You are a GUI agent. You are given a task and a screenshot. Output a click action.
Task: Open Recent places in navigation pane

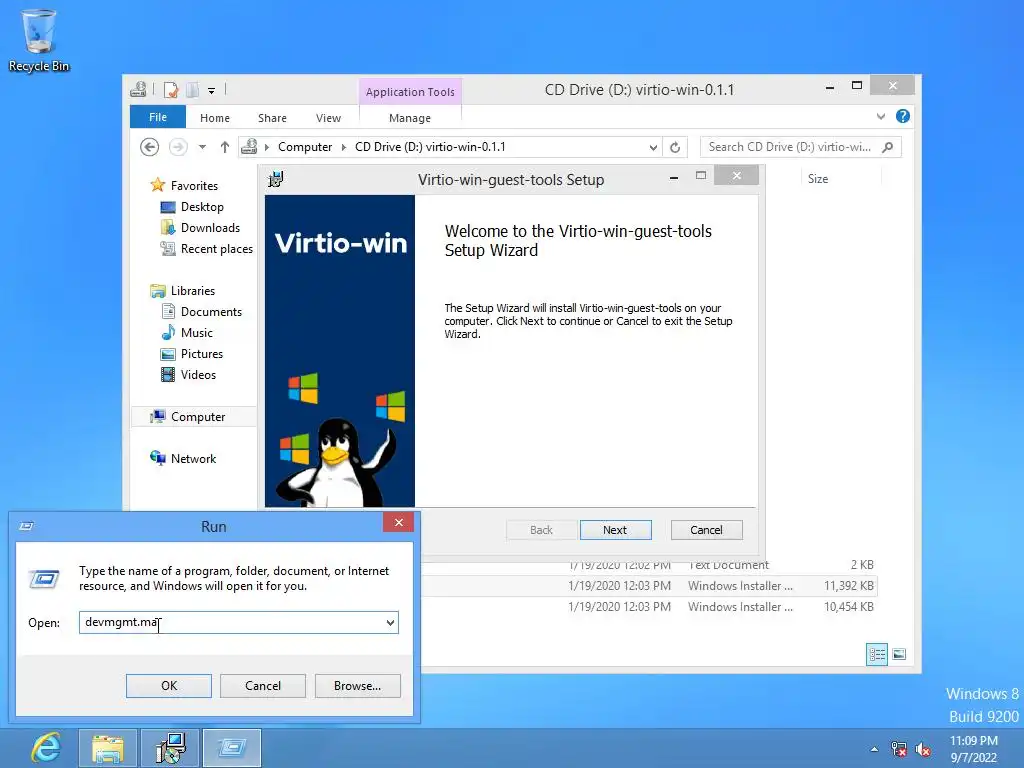pyautogui.click(x=216, y=249)
